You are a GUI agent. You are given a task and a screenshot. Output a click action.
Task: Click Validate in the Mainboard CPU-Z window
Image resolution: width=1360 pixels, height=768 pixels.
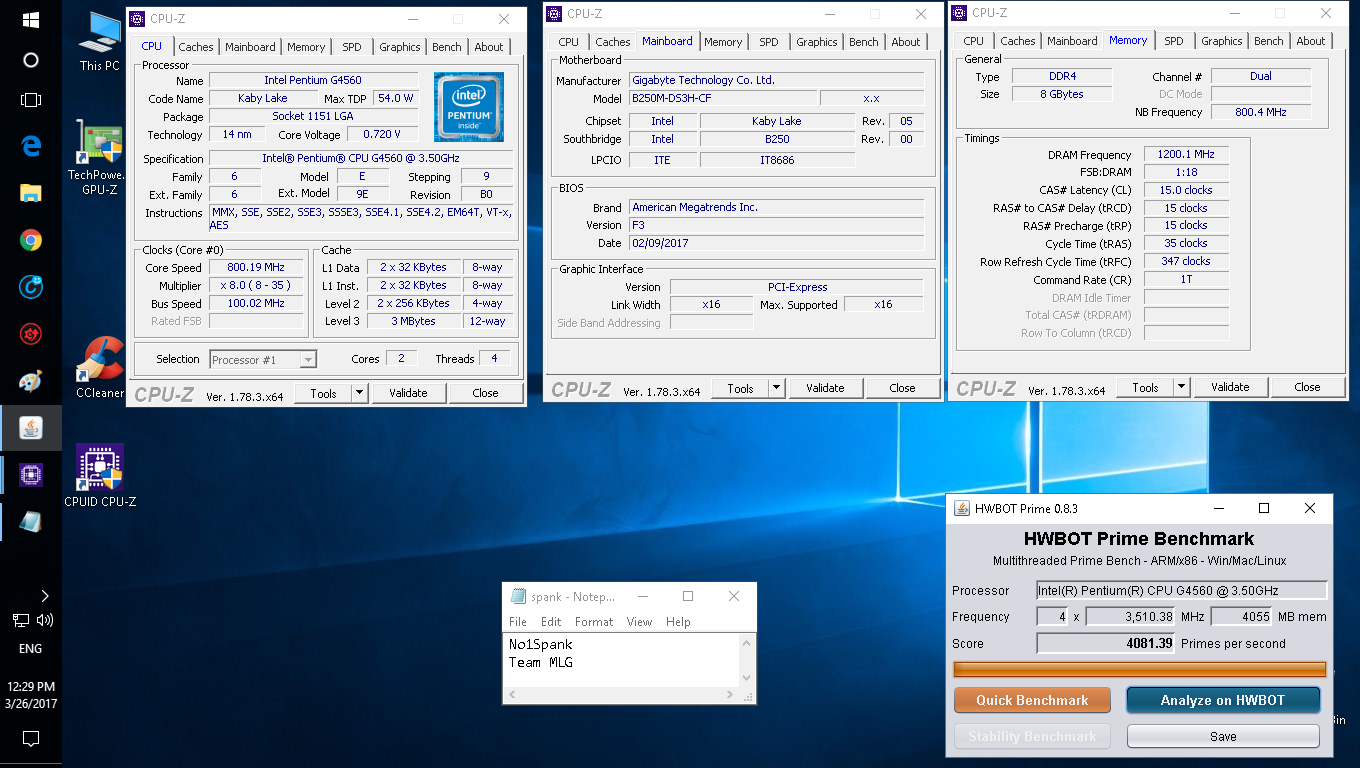(825, 388)
